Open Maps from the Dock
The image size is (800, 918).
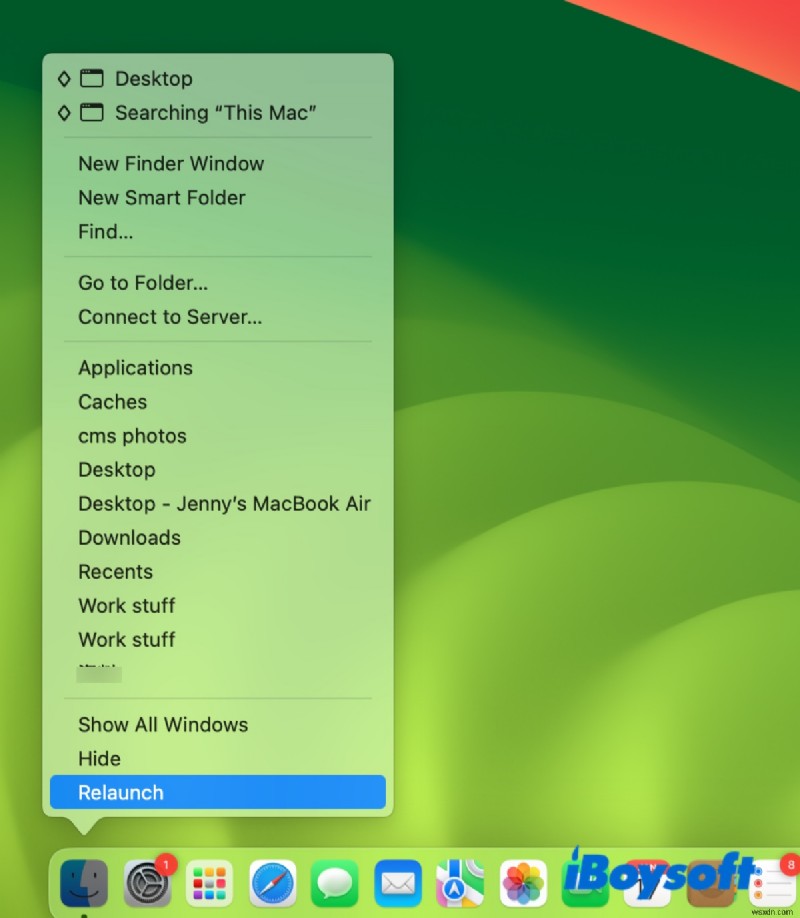pos(460,882)
